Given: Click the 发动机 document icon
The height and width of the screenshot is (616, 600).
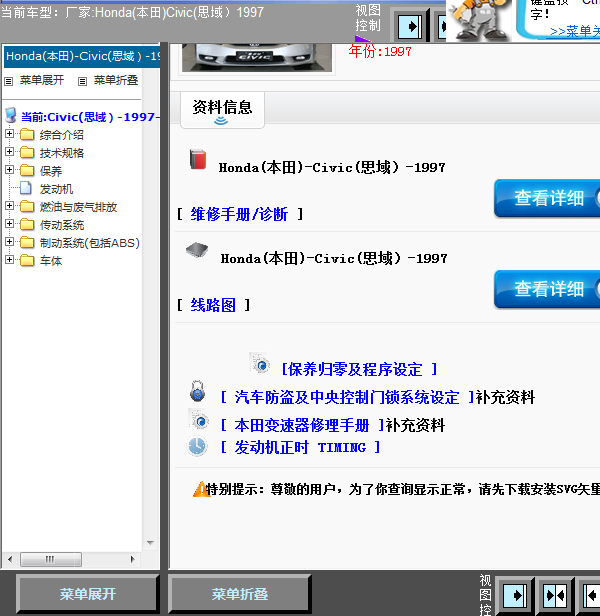Looking at the screenshot, I should pyautogui.click(x=26, y=189).
